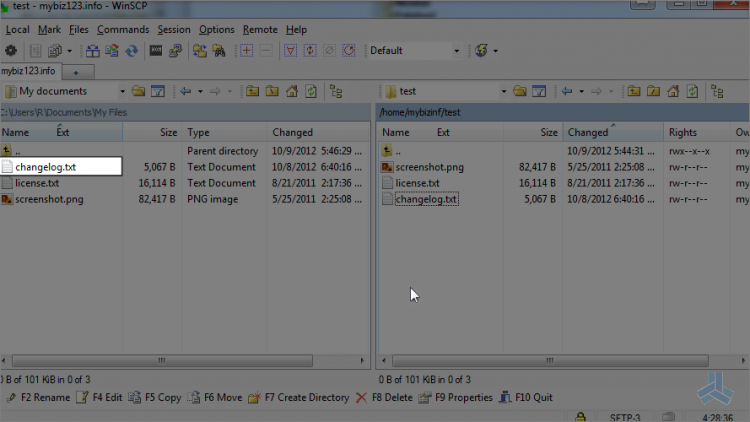Click the queue list toolbar icon
Viewport: 750px width, 422px height.
[x=35, y=50]
